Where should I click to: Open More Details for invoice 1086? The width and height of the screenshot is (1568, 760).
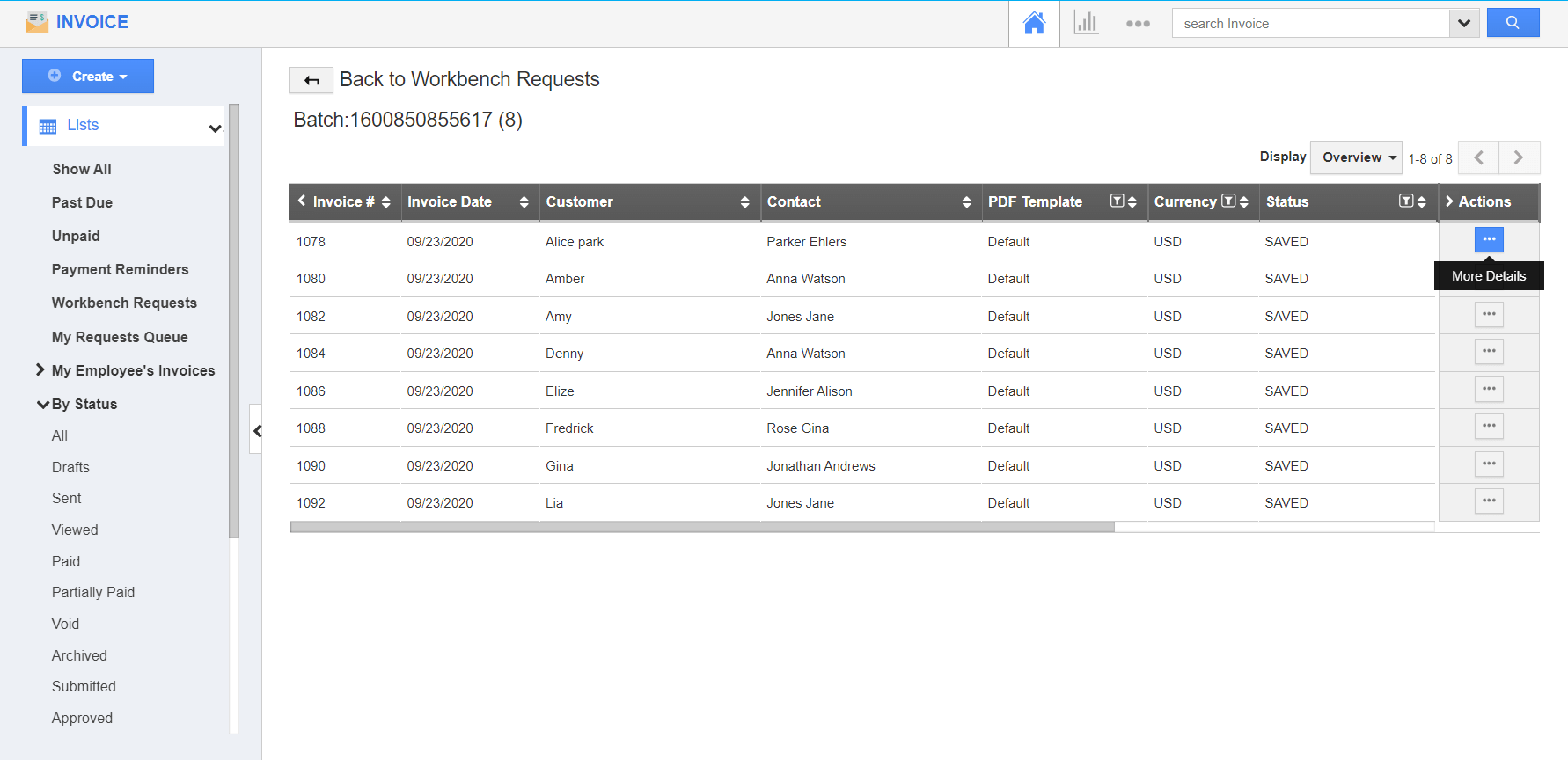pos(1489,389)
